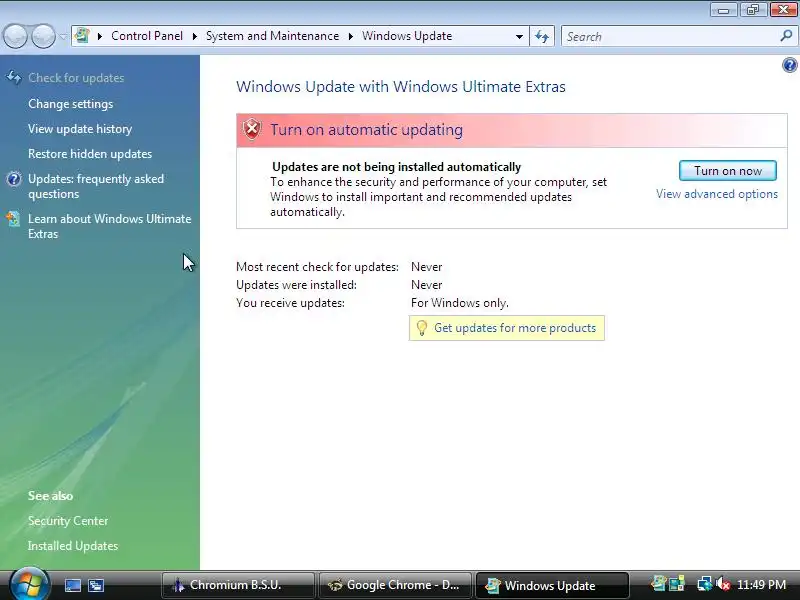Click Get updates for more products link
Image resolution: width=800 pixels, height=600 pixels.
515,328
